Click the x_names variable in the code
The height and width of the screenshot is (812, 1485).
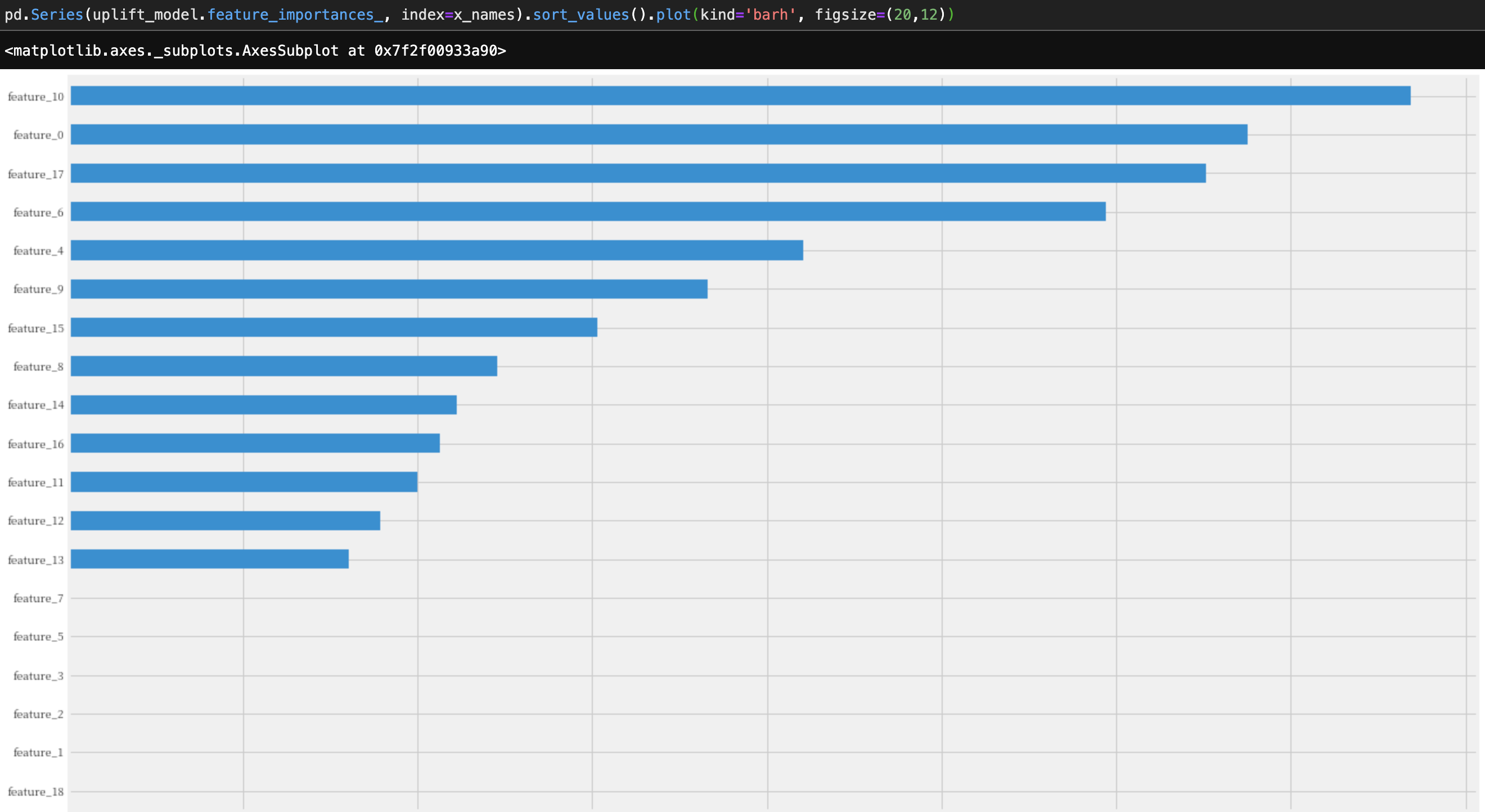click(x=487, y=15)
